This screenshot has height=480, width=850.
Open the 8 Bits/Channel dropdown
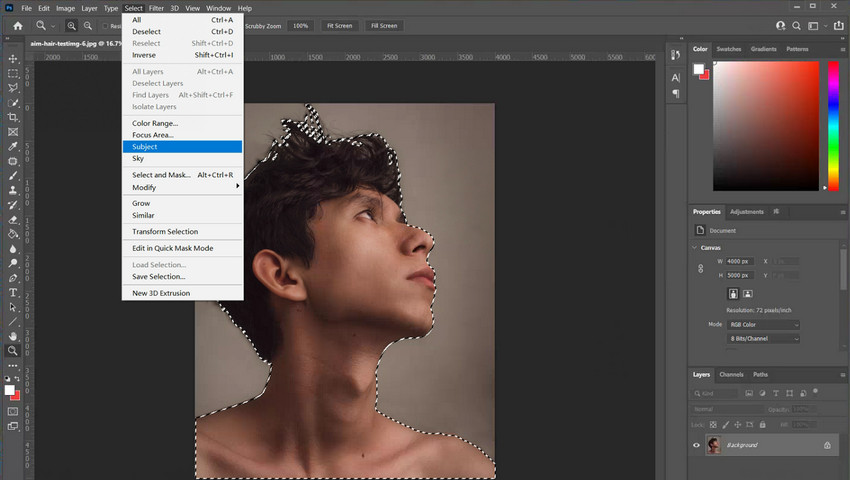coord(763,338)
